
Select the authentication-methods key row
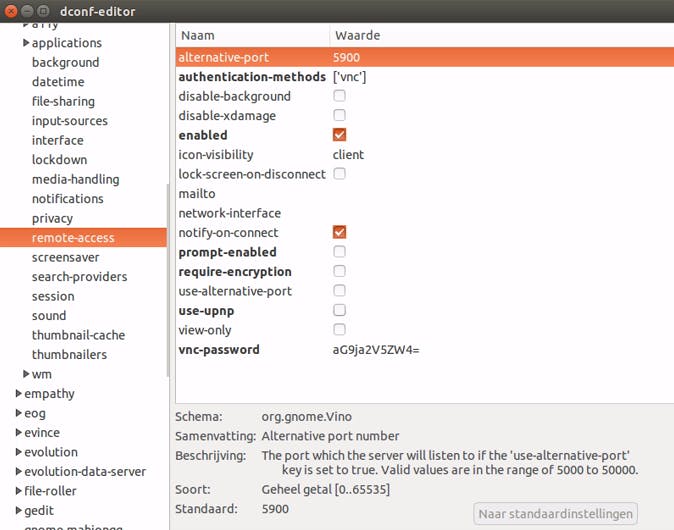tap(252, 77)
